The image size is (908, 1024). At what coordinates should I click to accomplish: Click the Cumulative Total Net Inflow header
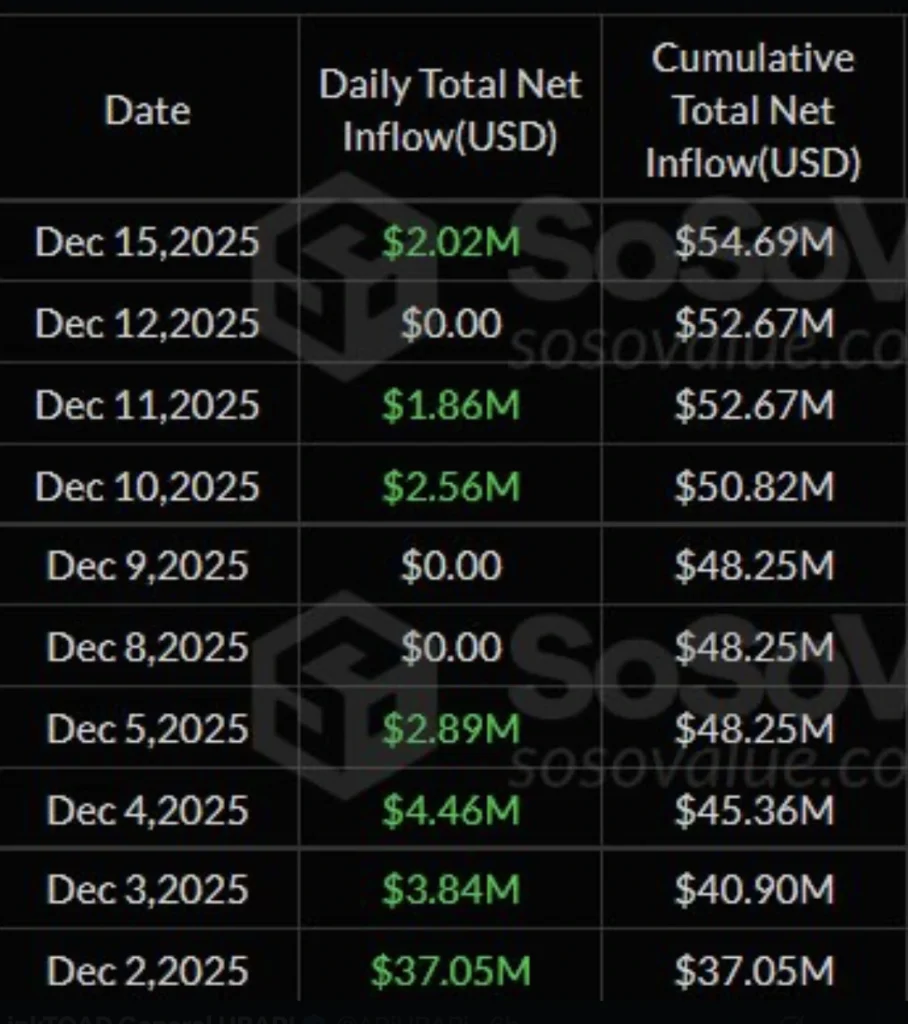753,111
